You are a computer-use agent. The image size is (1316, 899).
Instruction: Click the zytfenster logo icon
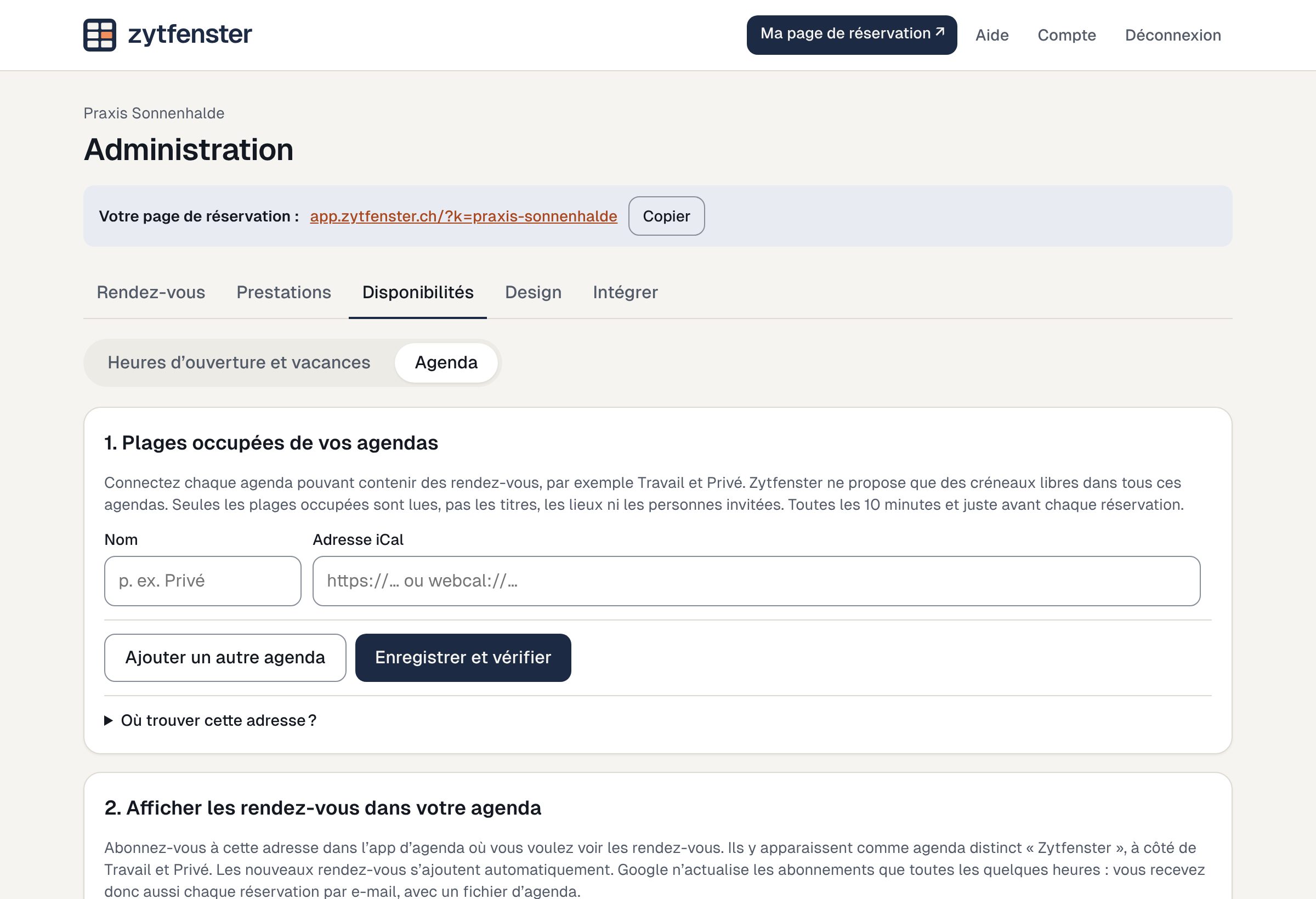point(100,35)
